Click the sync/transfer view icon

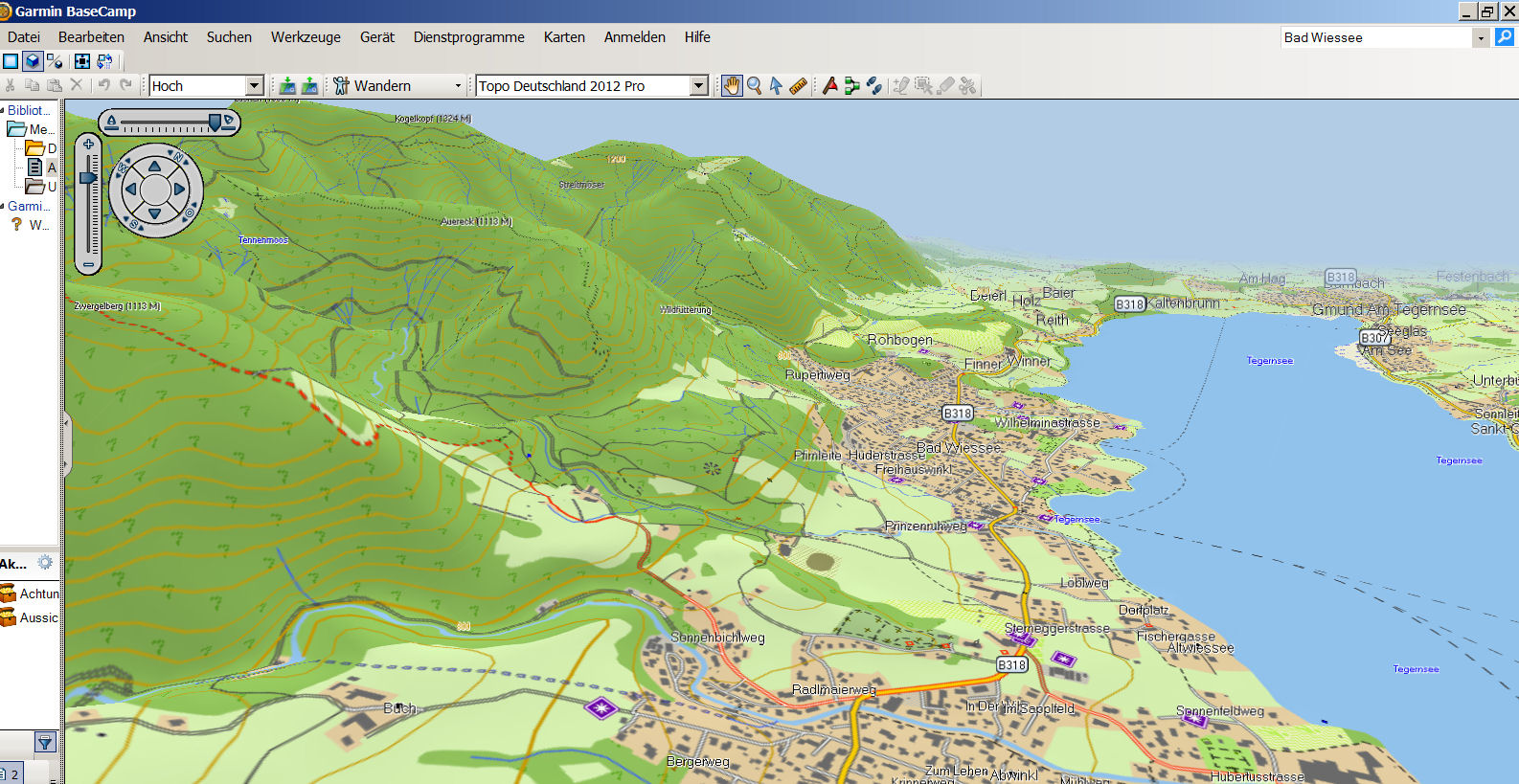[104, 61]
